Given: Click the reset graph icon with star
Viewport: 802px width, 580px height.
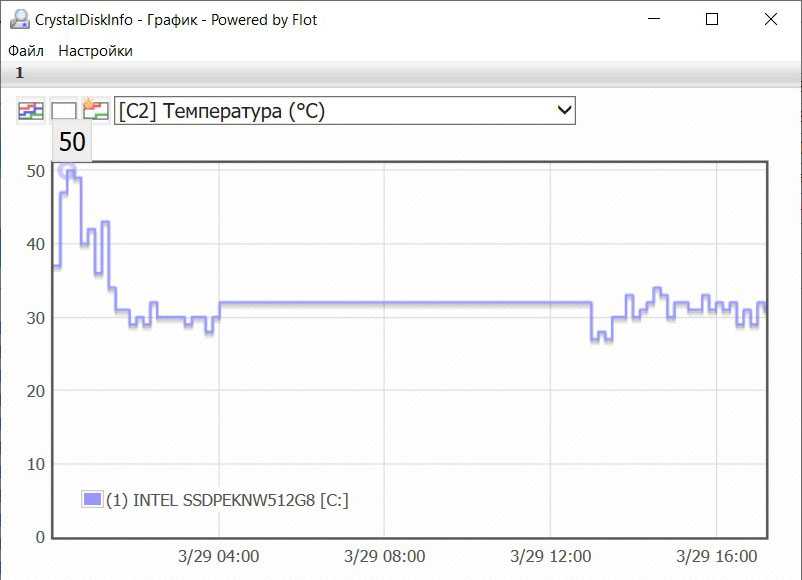Looking at the screenshot, I should click(96, 110).
